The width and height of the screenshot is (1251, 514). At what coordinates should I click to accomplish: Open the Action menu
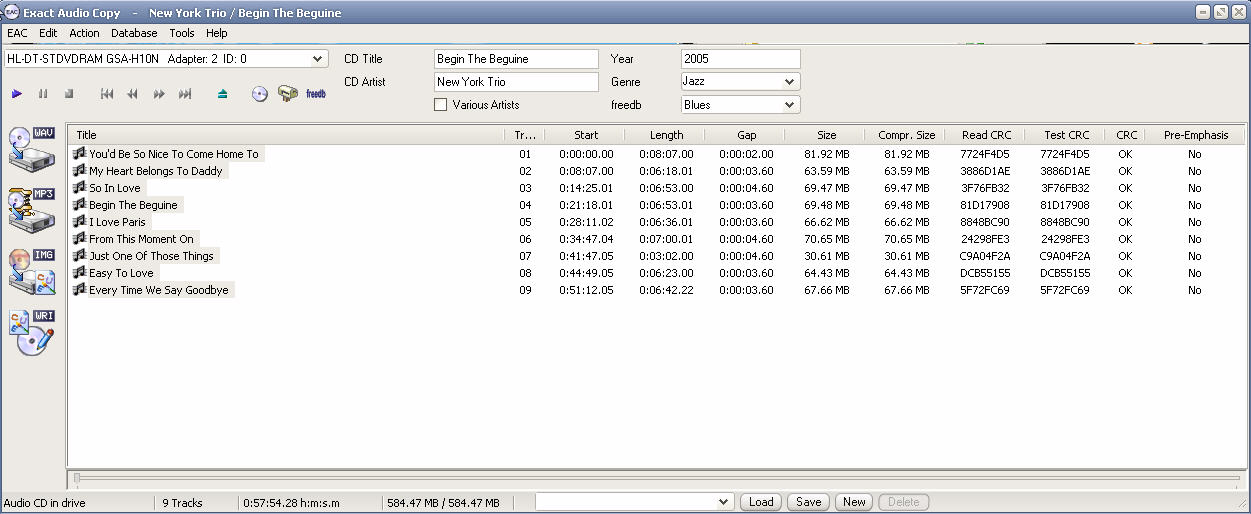[84, 33]
